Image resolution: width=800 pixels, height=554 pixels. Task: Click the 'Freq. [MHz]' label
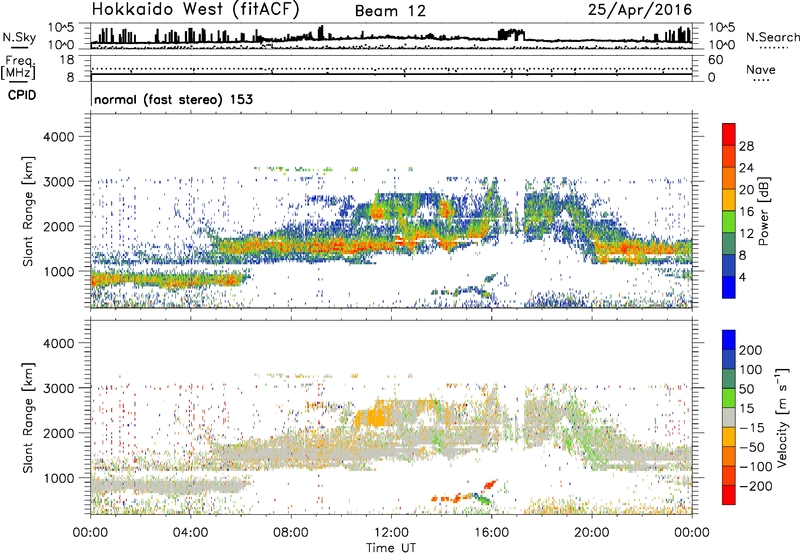pyautogui.click(x=18, y=68)
